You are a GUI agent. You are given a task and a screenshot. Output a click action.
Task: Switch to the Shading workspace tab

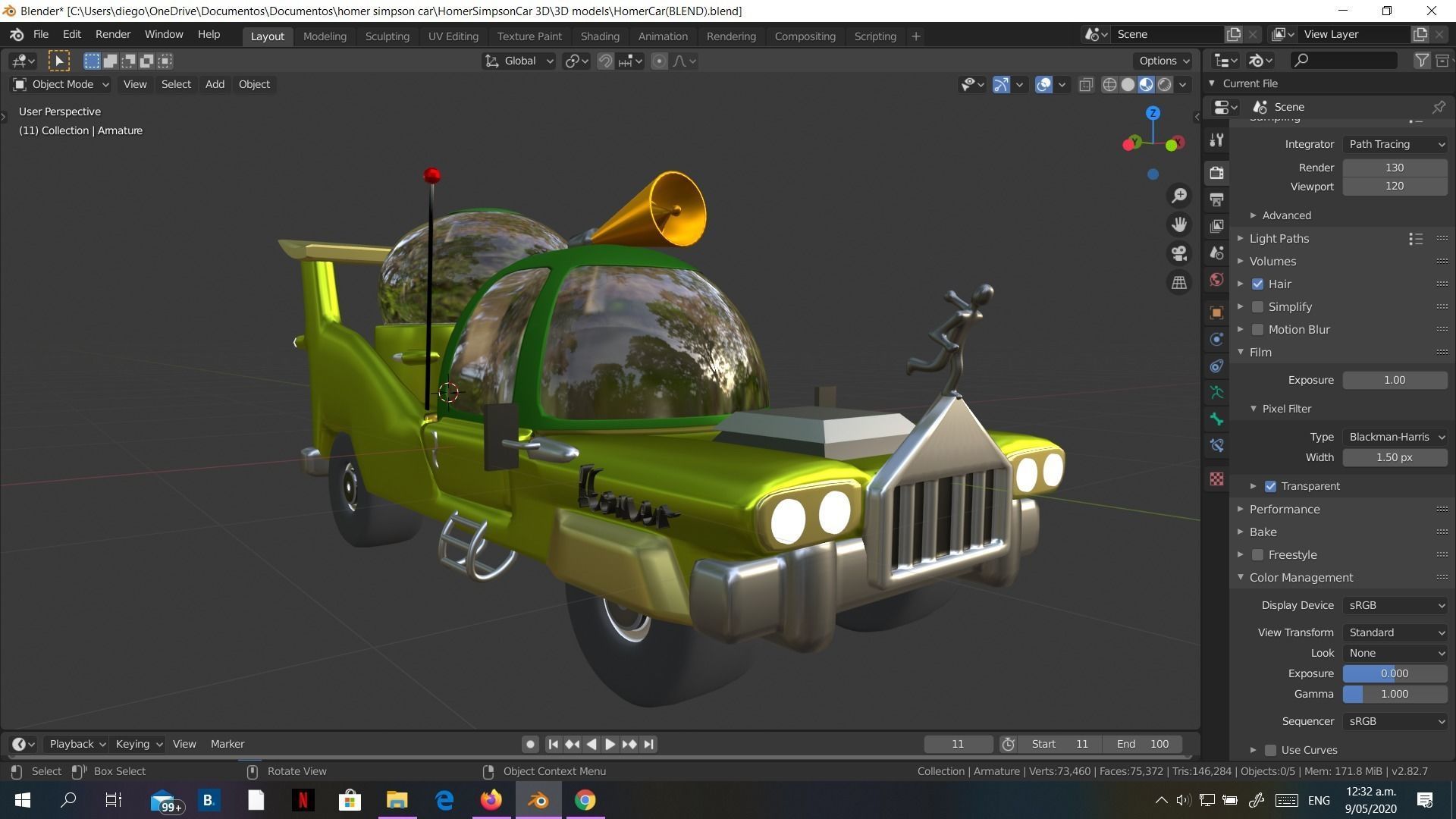point(600,36)
